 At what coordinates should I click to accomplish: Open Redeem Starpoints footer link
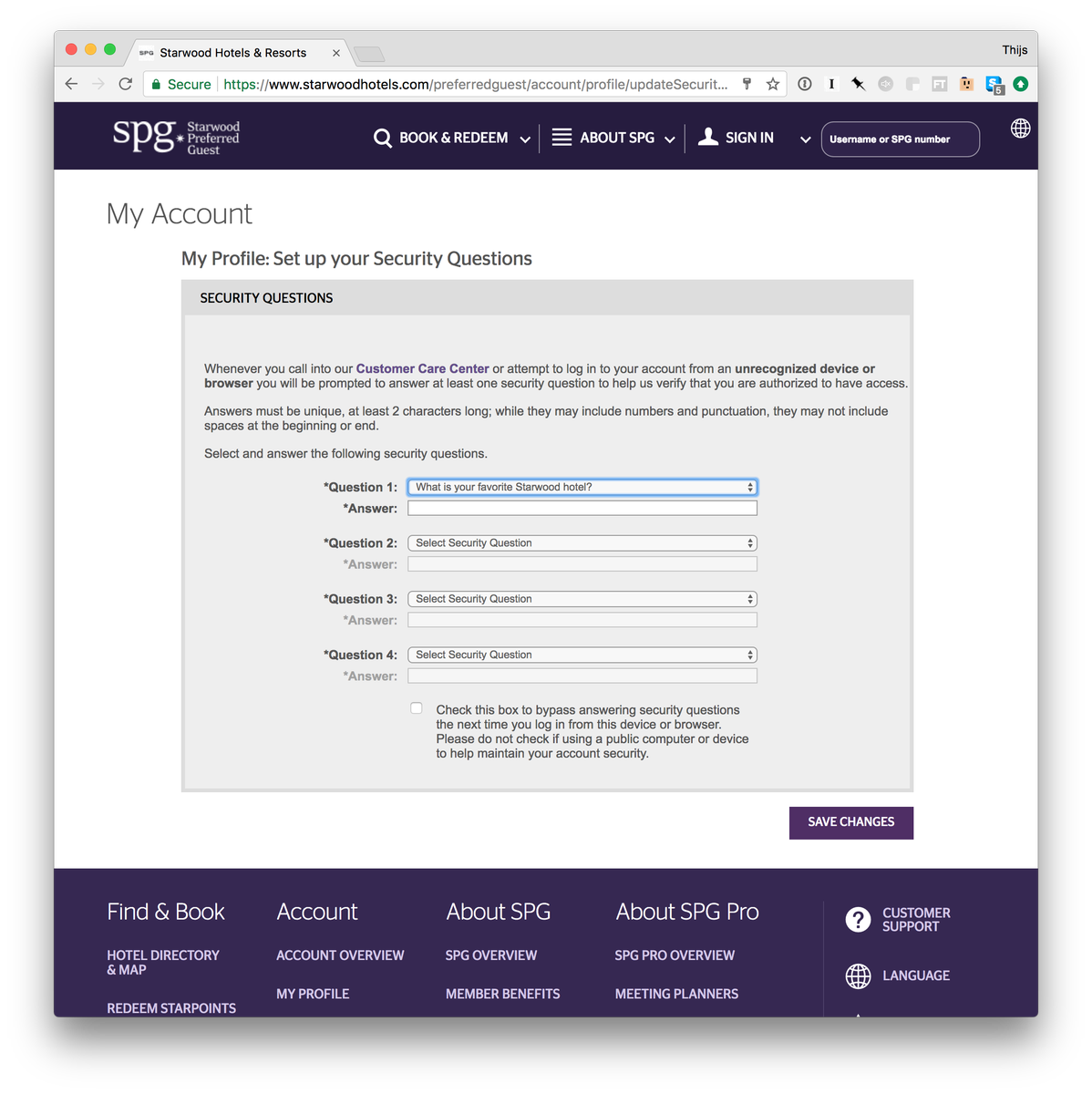pos(171,1008)
